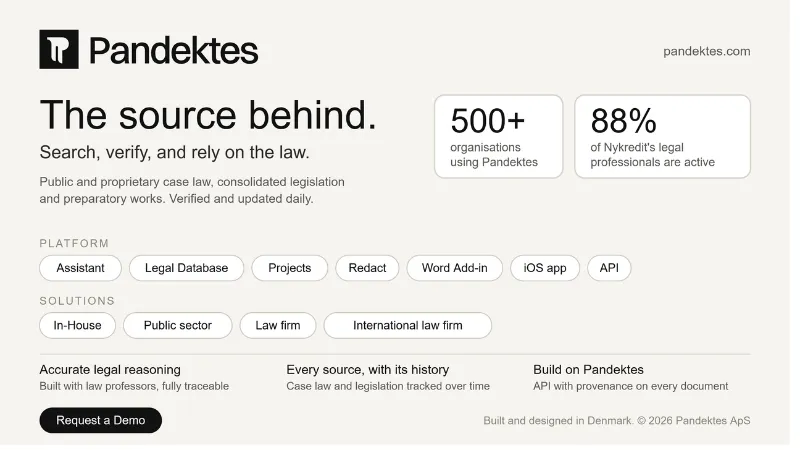Select the Assistant platform pill

(81, 268)
